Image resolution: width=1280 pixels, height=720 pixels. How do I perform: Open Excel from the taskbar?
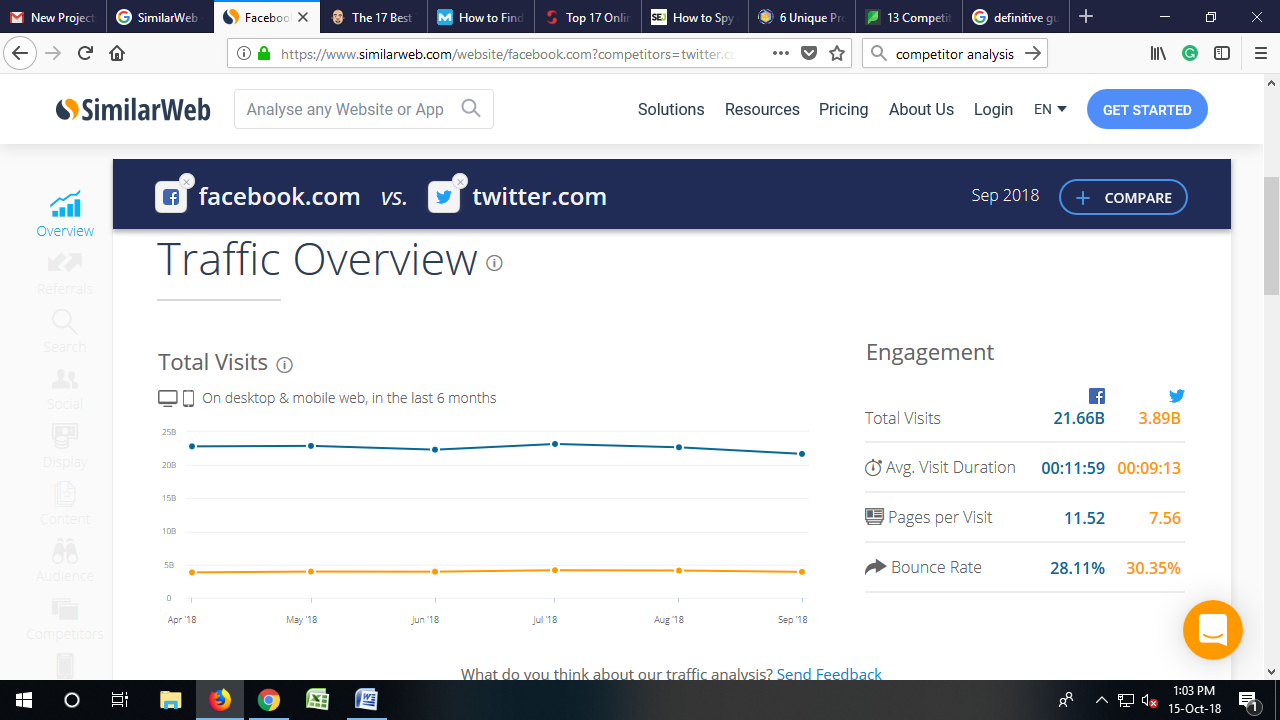pyautogui.click(x=317, y=700)
